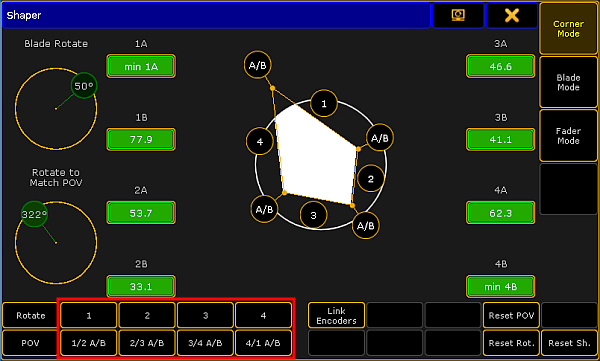Click the bottom-right A/B corner handle

coord(365,225)
